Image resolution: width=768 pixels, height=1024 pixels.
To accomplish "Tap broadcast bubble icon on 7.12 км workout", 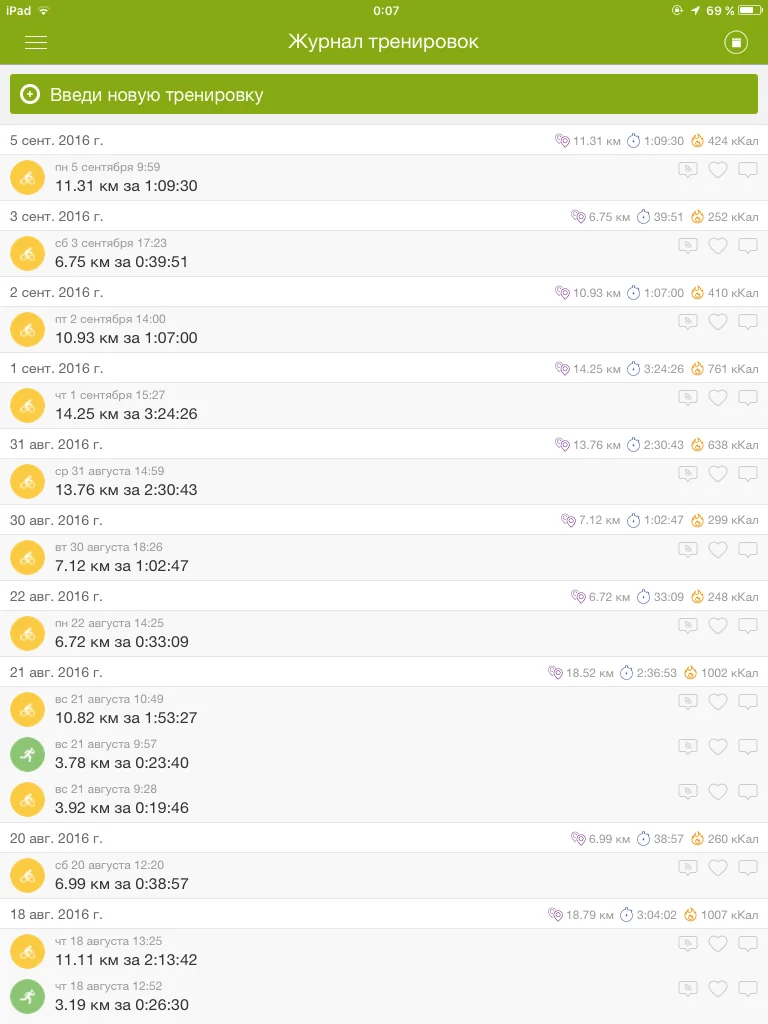I will pos(687,550).
